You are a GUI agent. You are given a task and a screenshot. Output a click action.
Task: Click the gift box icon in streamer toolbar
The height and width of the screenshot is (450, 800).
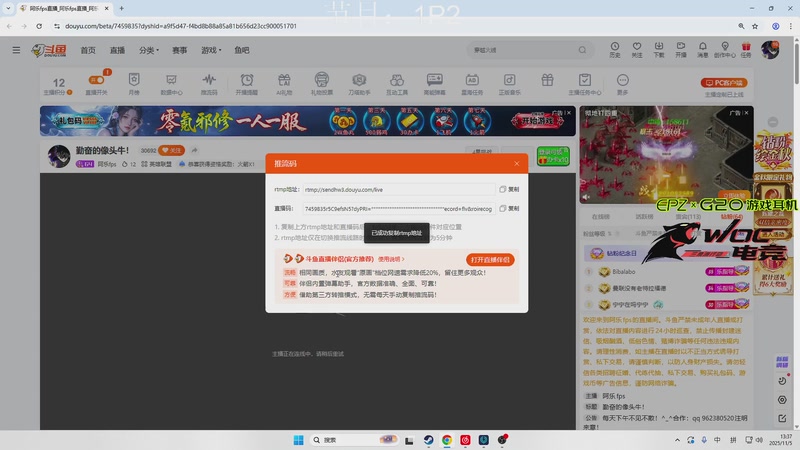(x=547, y=80)
